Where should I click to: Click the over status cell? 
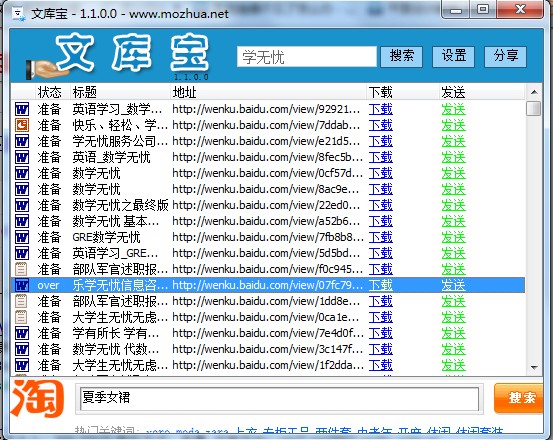pos(48,285)
